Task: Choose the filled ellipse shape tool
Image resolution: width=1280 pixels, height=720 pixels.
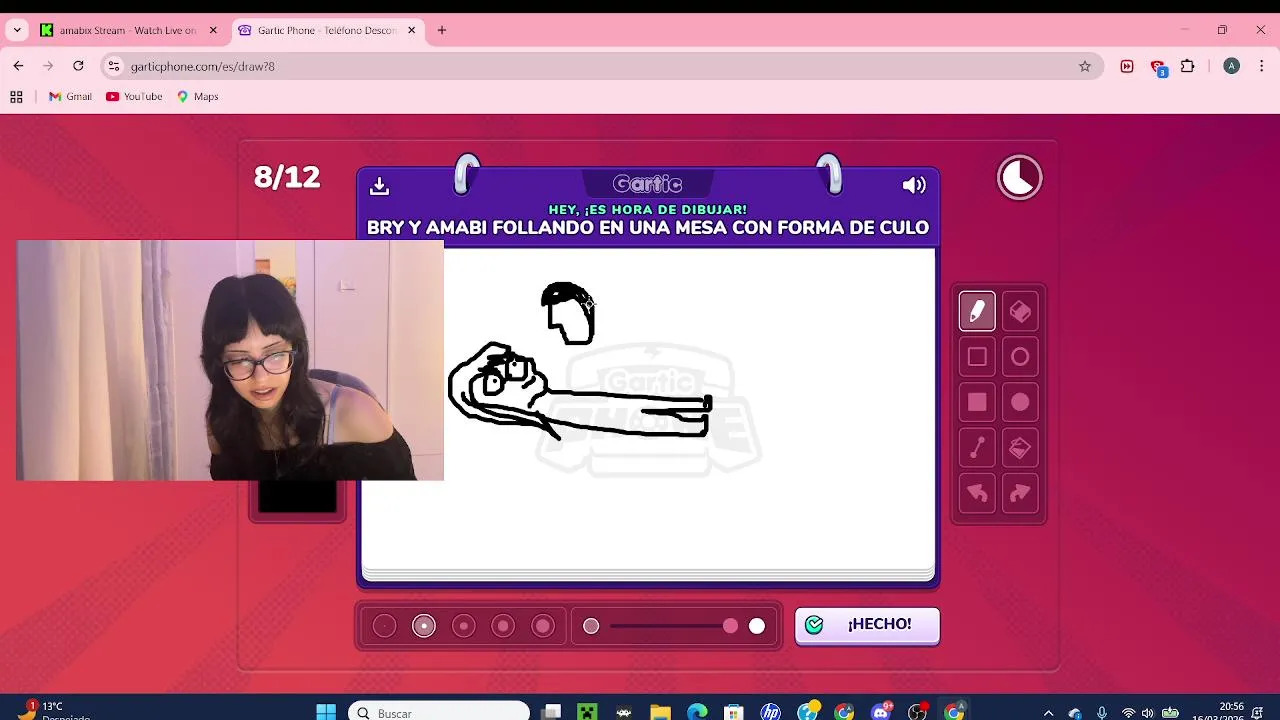Action: point(1020,402)
